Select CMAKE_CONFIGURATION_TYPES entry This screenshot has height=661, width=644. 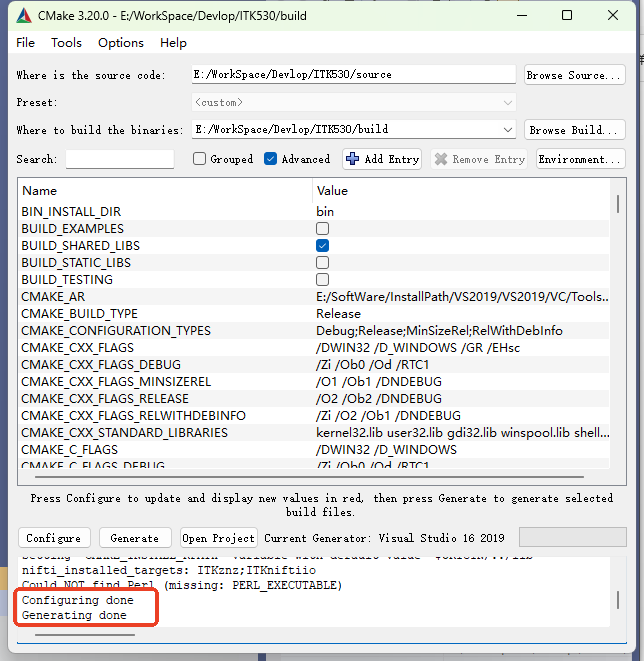(116, 330)
